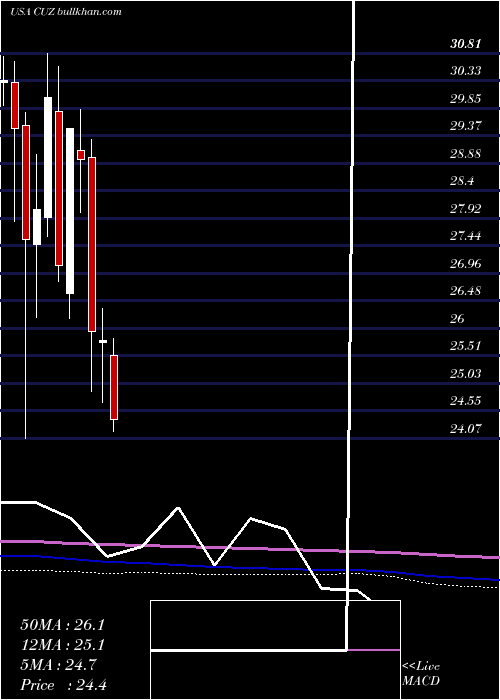Click the 'USA CUZ bullkhan.com' header text
500x700 pixels.
pos(66,11)
